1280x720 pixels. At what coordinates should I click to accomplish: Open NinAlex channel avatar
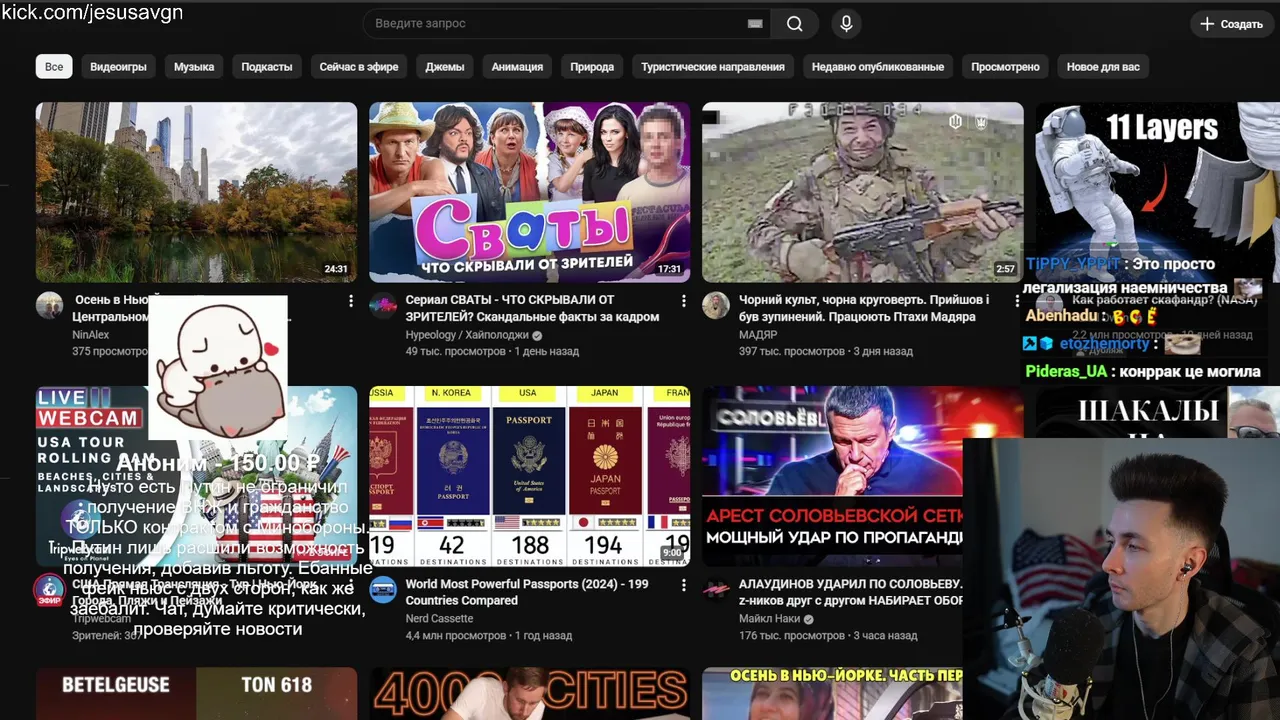49,305
